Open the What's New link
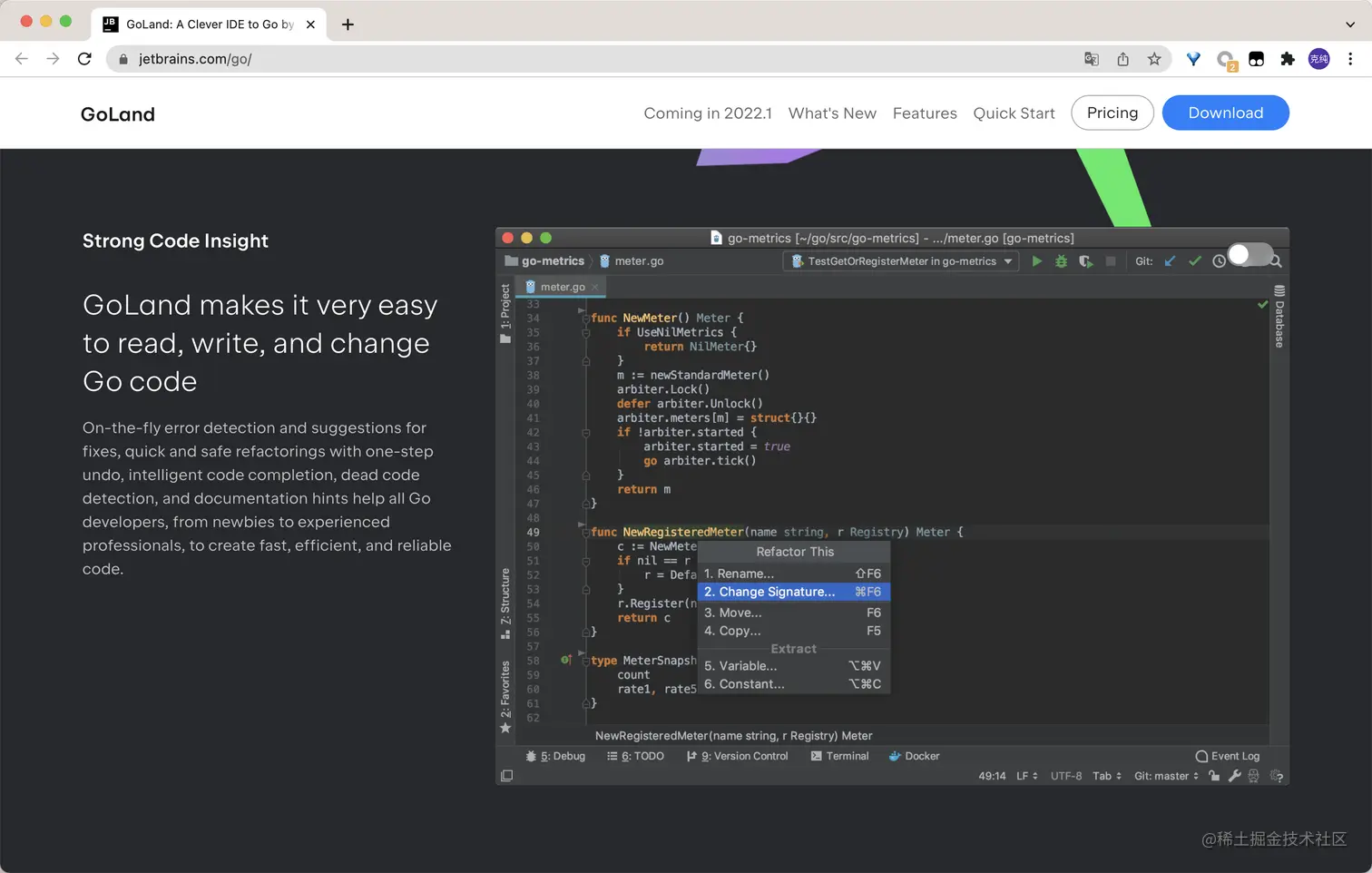This screenshot has height=873, width=1372. (x=832, y=113)
